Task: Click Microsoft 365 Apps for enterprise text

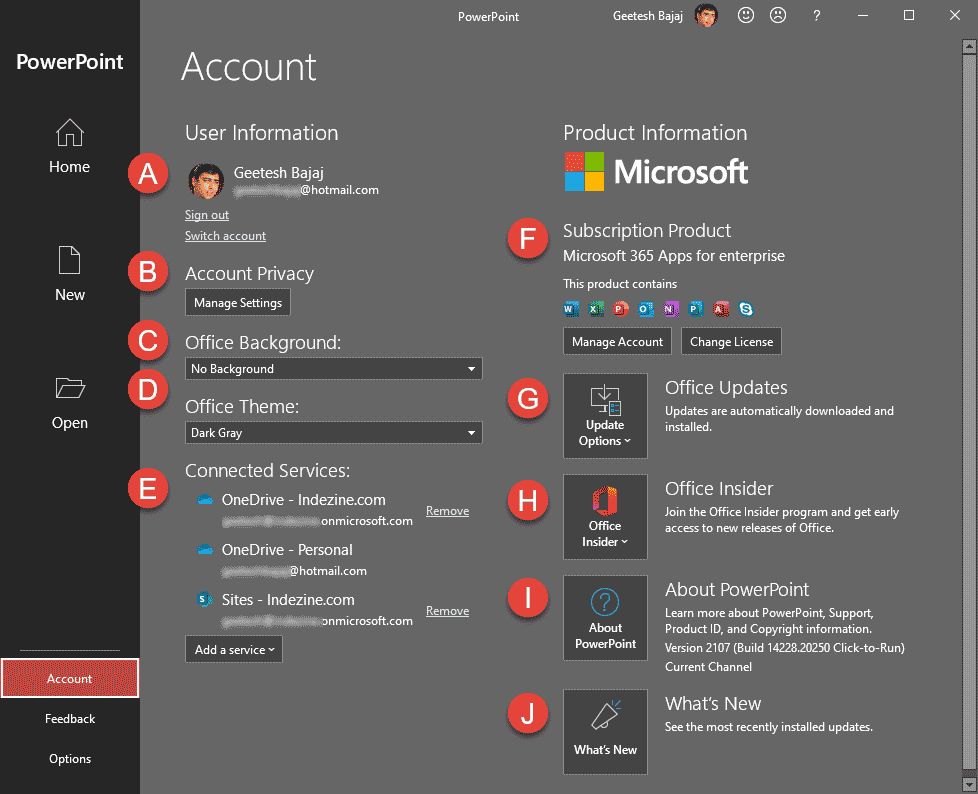Action: point(674,256)
